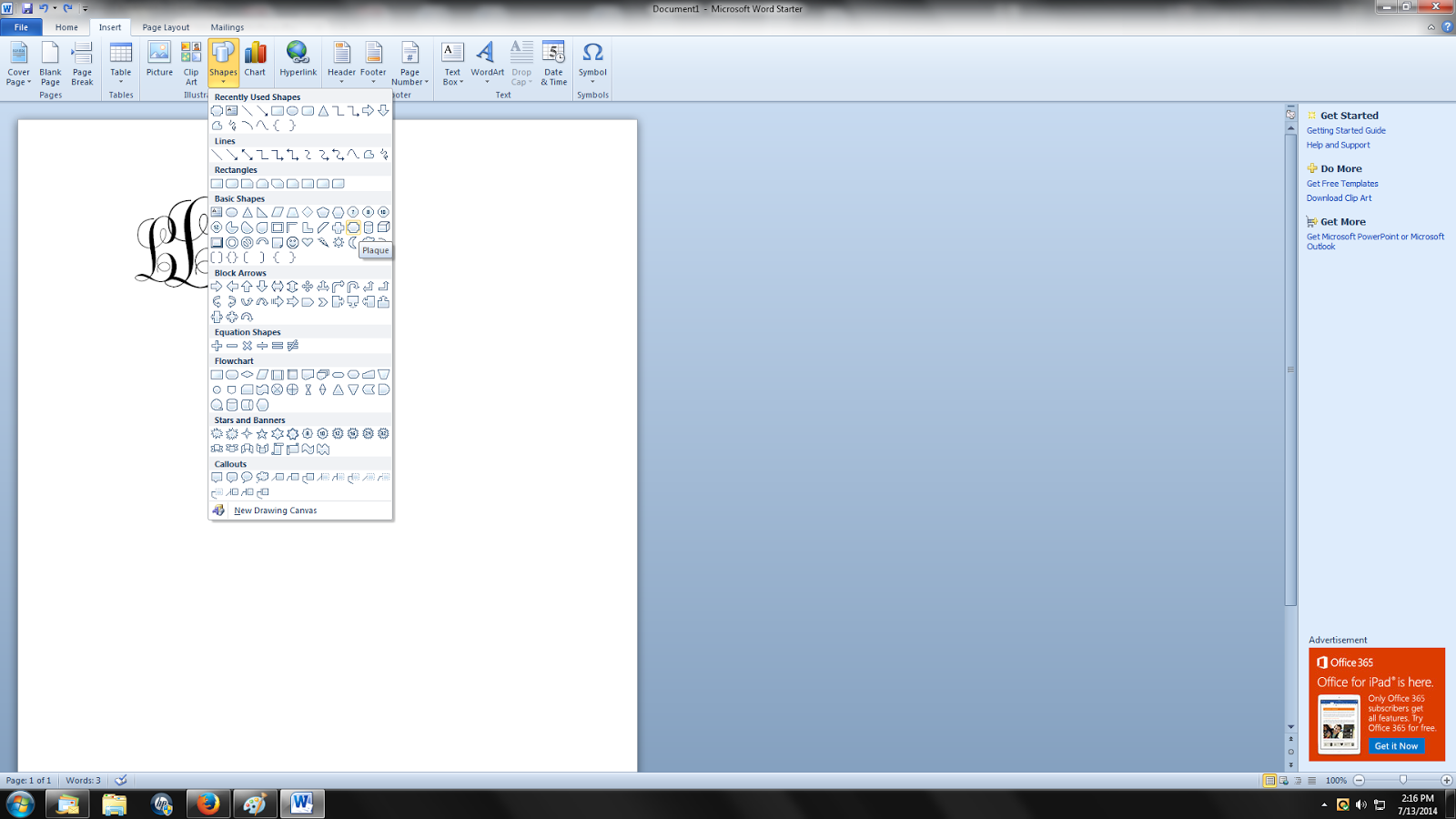
Task: Click the Zoom In plus button
Action: click(1447, 781)
